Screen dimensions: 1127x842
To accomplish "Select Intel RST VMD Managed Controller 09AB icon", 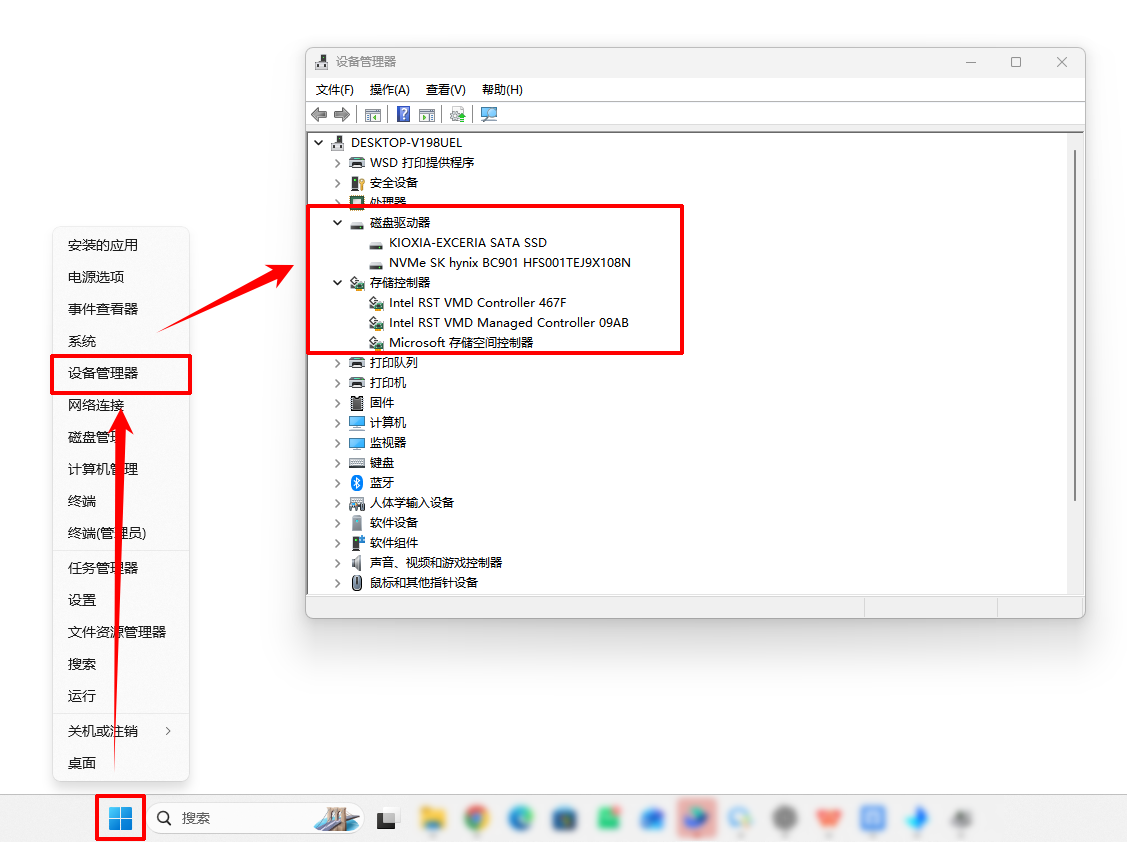I will pyautogui.click(x=376, y=324).
